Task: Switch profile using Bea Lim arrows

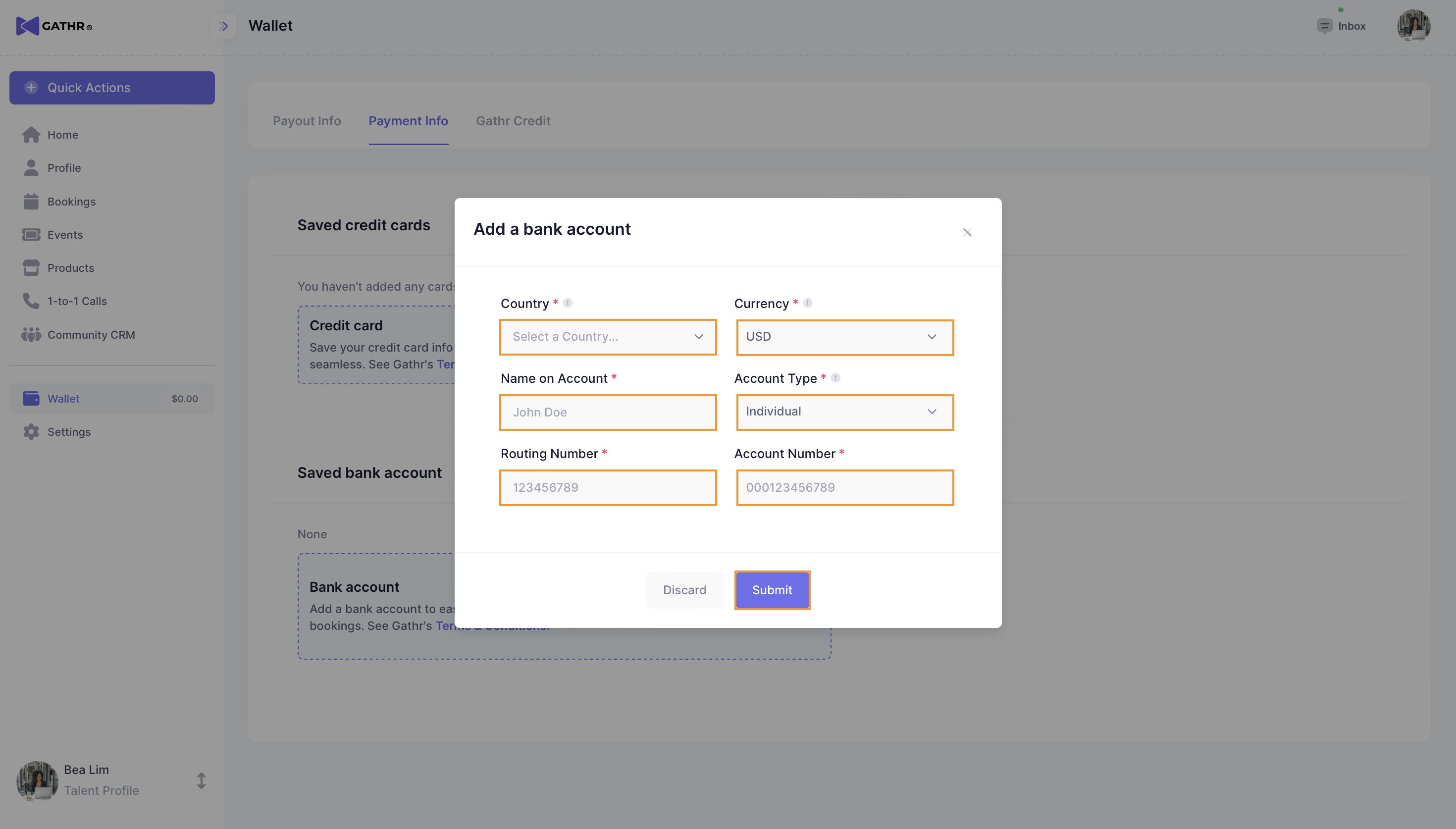Action: (201, 780)
